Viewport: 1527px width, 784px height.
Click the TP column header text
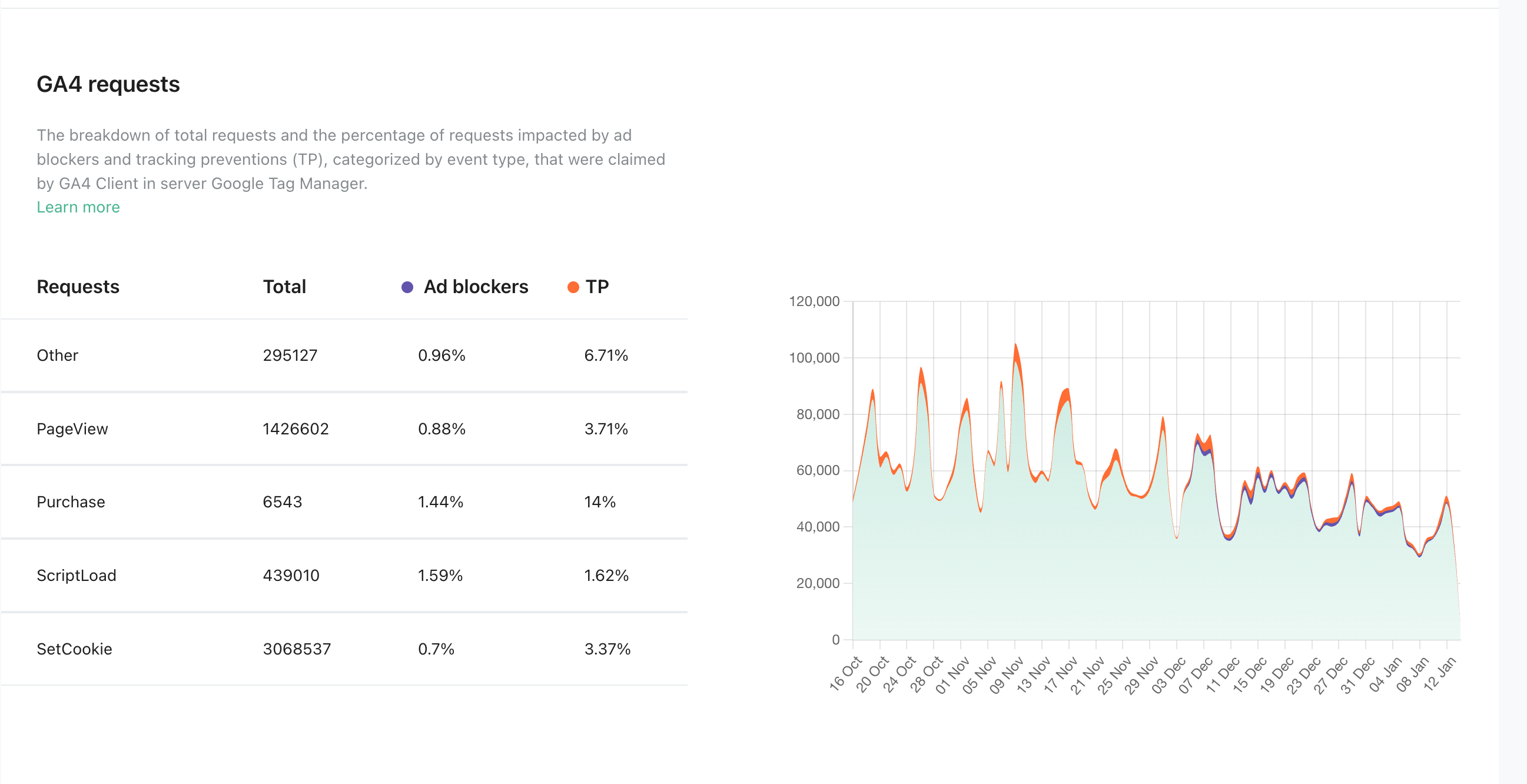597,287
